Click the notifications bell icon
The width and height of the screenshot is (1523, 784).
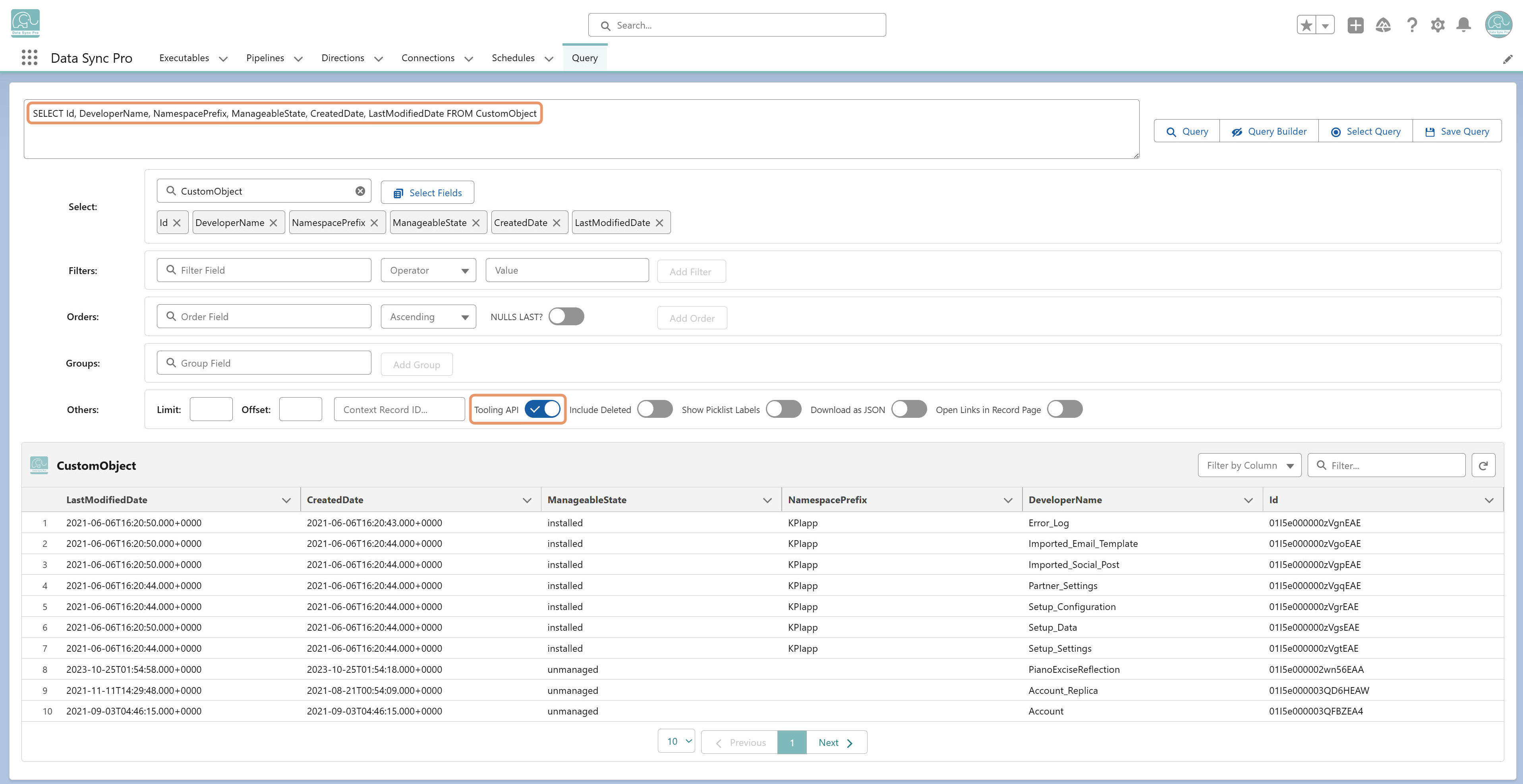click(1463, 25)
